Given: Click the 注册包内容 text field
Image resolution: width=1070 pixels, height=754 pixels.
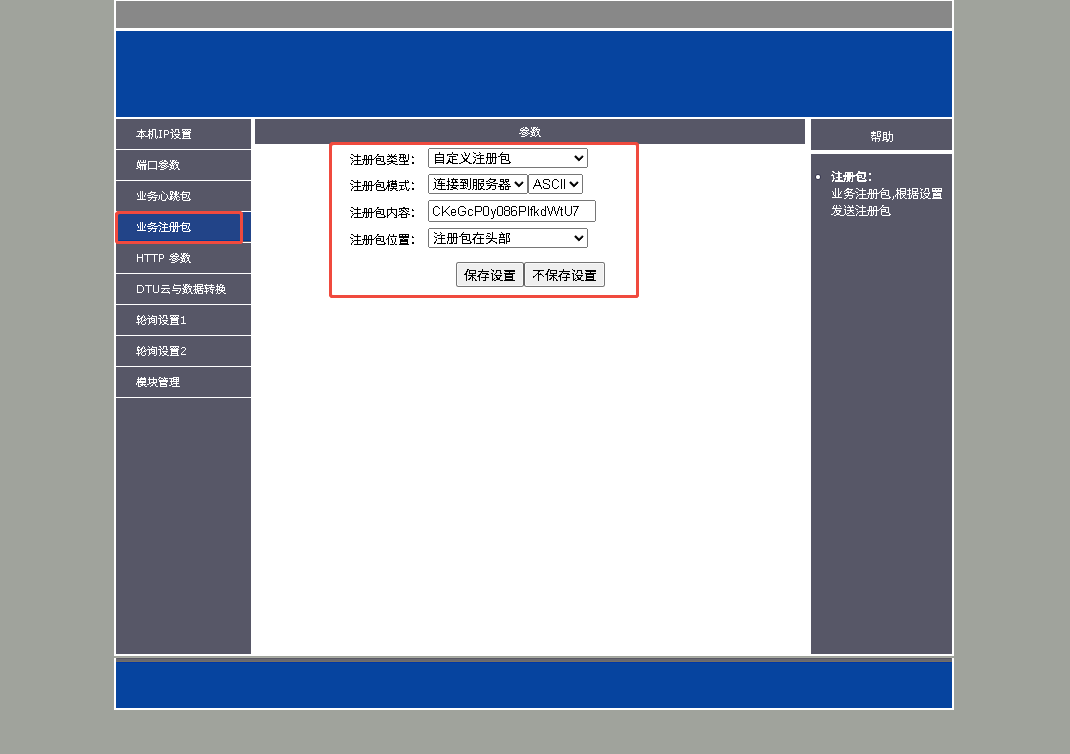Looking at the screenshot, I should point(511,211).
